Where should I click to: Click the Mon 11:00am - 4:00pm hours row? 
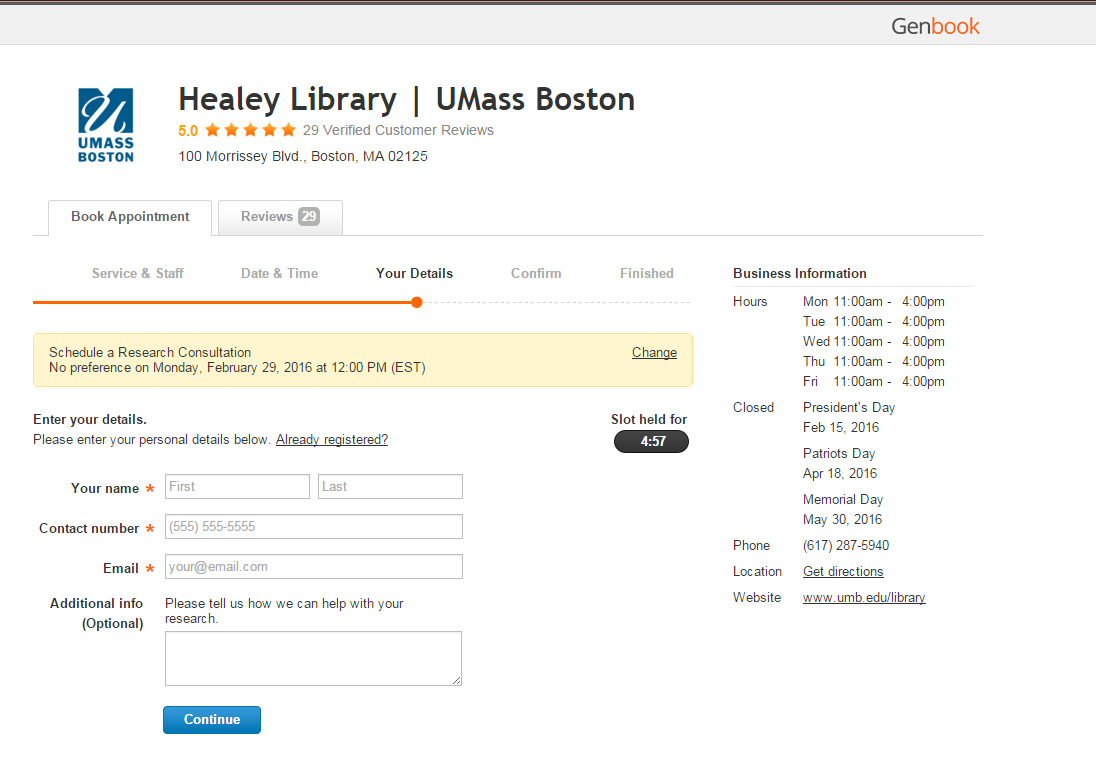coord(874,301)
